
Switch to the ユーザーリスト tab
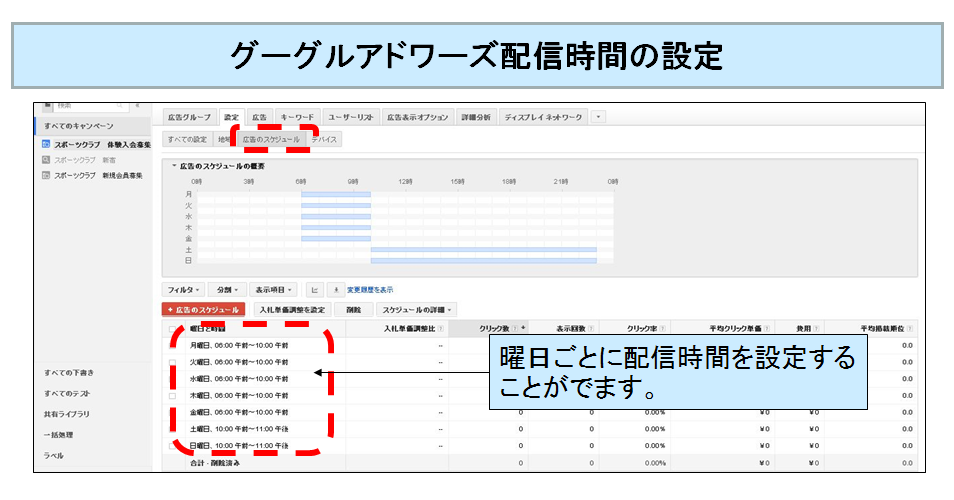pyautogui.click(x=350, y=117)
